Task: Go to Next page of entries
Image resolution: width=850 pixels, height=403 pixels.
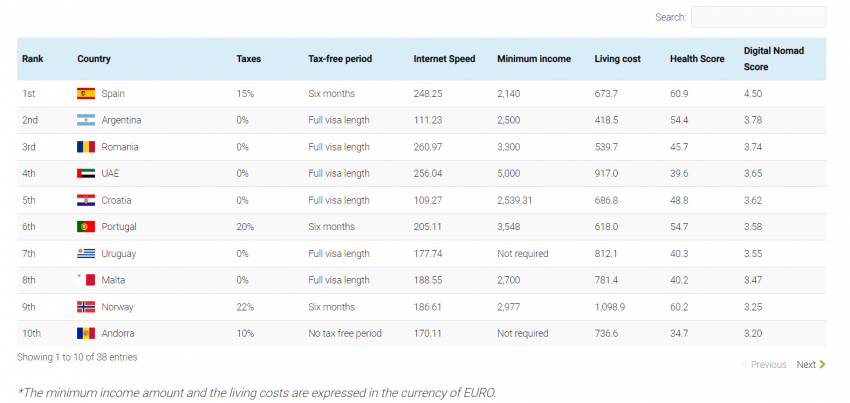Action: click(x=810, y=365)
